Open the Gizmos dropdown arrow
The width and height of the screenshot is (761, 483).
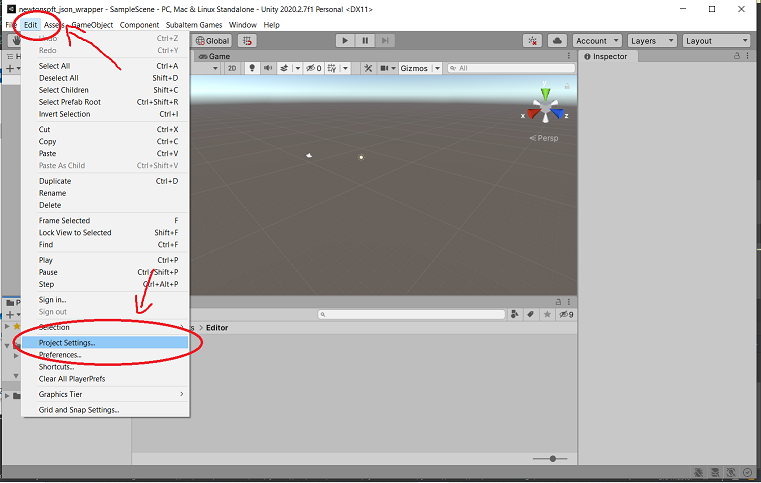pos(437,68)
